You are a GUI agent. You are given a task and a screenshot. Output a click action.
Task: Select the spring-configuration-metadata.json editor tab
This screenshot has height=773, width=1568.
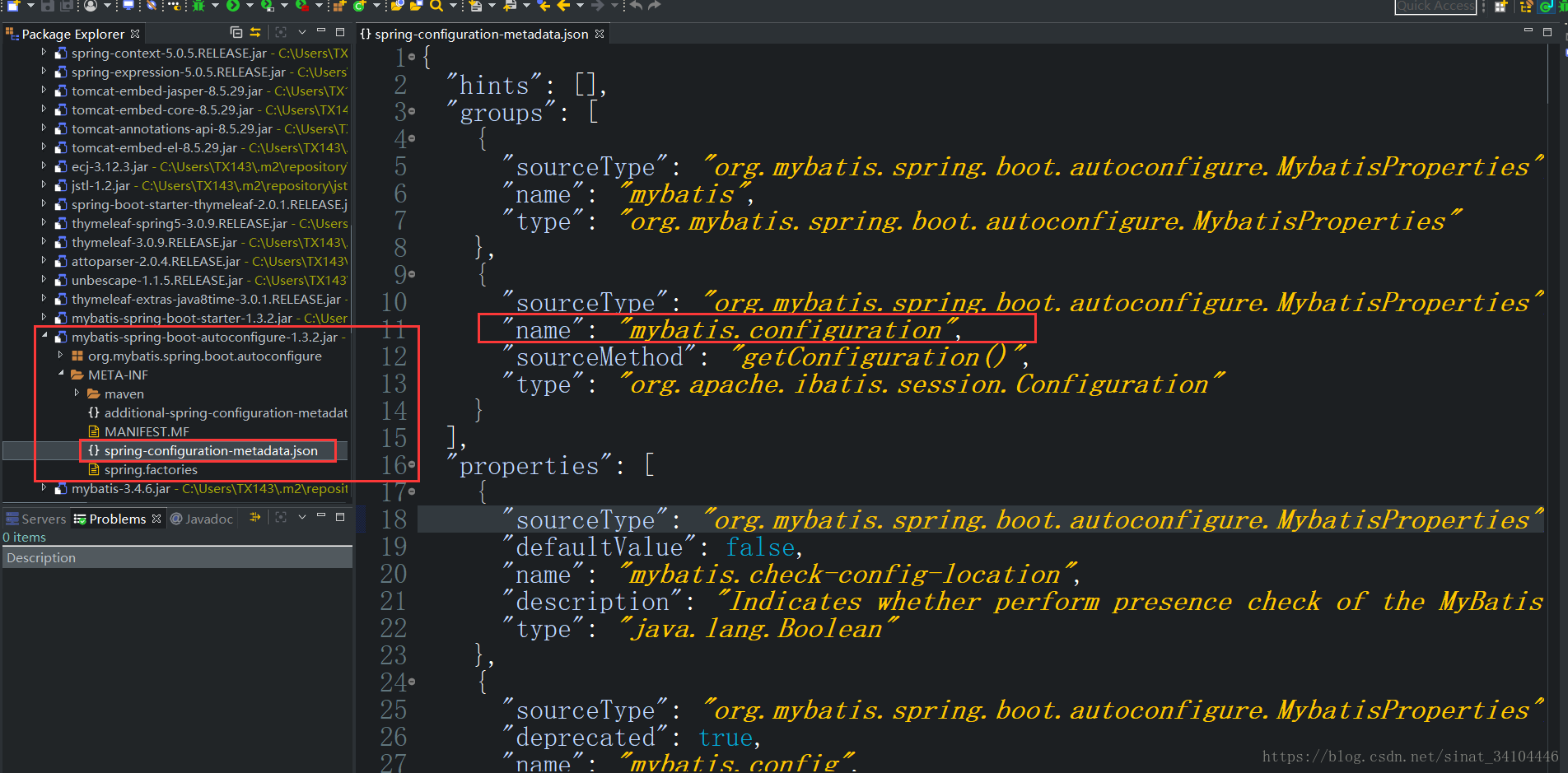[481, 34]
